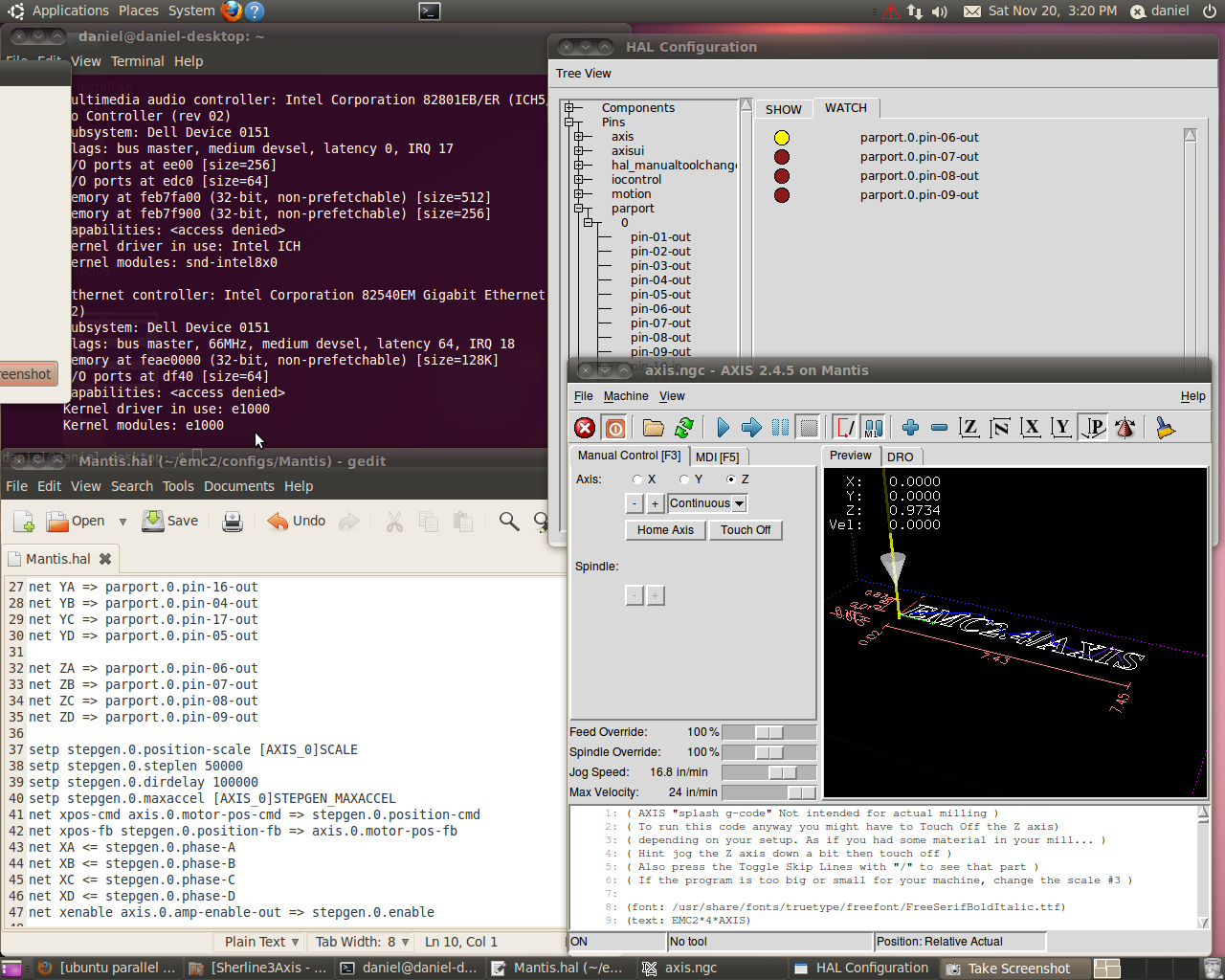Click the Touch Off button

click(746, 530)
